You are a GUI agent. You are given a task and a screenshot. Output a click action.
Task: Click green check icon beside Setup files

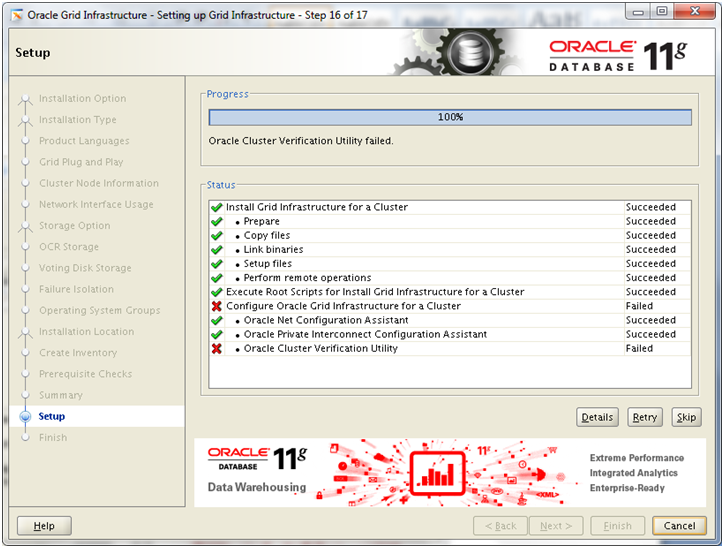pyautogui.click(x=217, y=264)
